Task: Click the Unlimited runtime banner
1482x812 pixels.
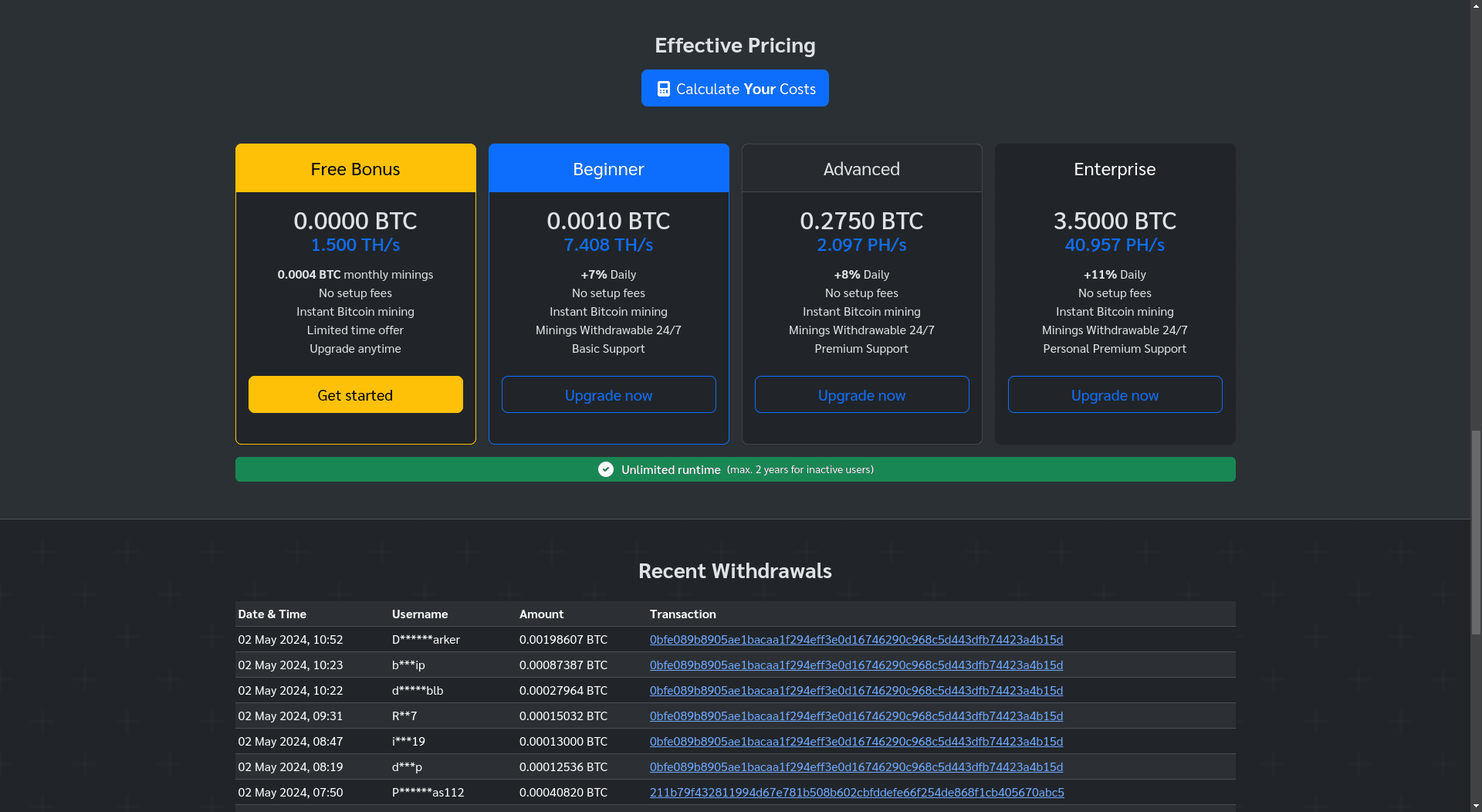Action: coord(735,469)
